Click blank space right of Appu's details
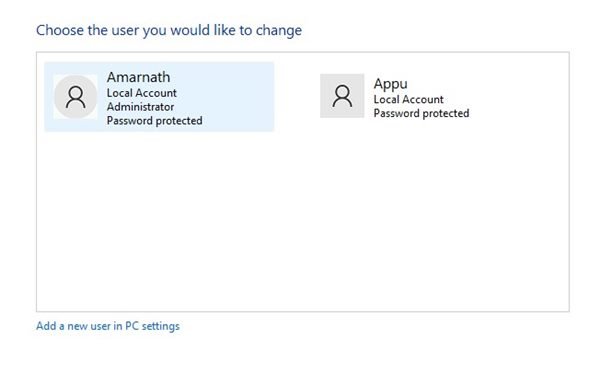The height and width of the screenshot is (385, 600). 518,96
